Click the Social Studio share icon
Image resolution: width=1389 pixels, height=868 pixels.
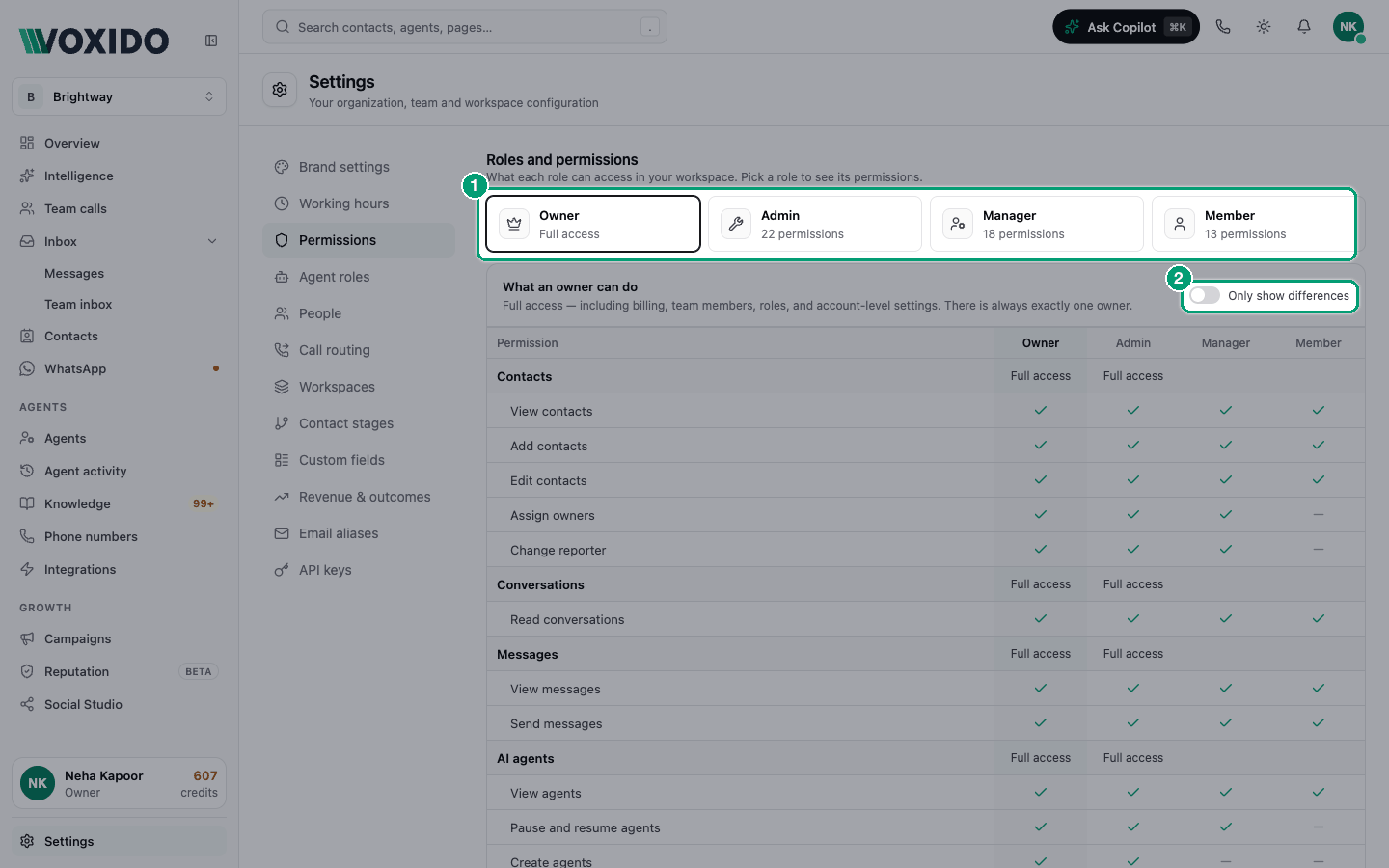pyautogui.click(x=27, y=704)
